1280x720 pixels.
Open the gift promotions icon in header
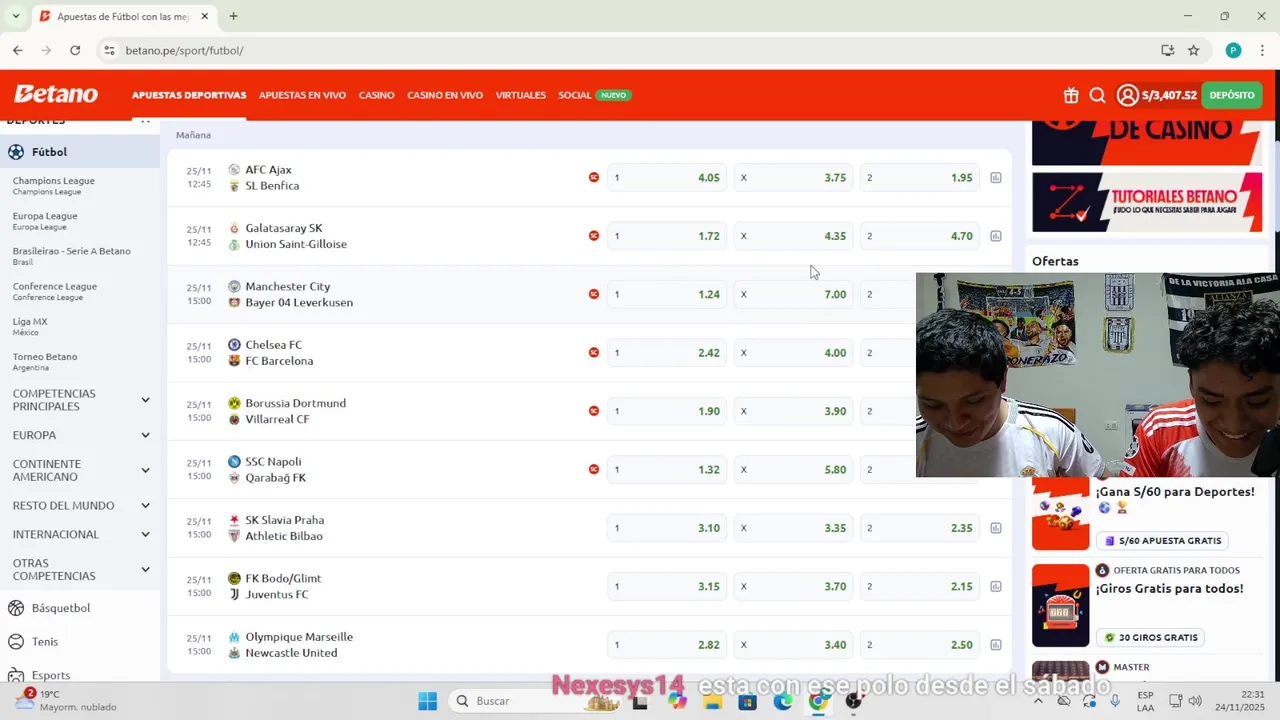click(x=1071, y=95)
